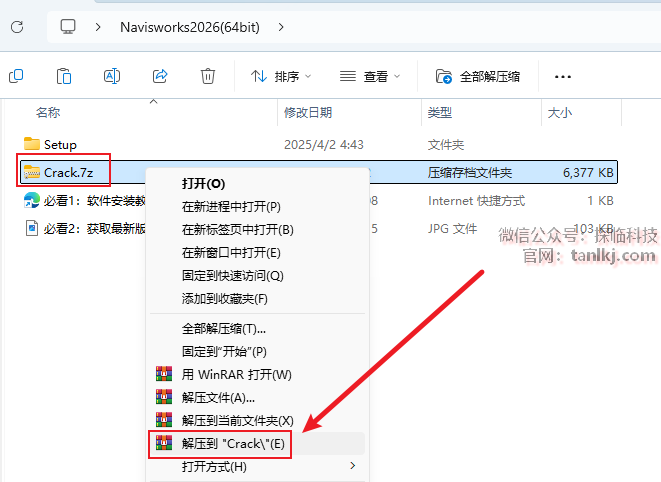Click the Paste toolbar icon
This screenshot has height=482, width=661.
click(x=64, y=76)
